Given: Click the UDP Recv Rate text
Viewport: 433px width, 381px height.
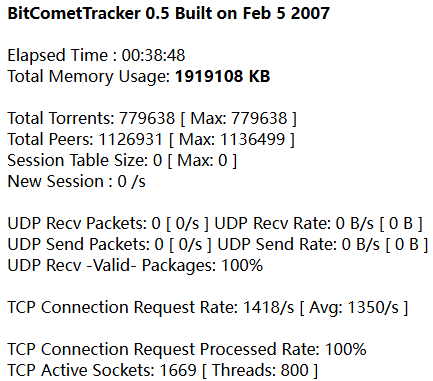Looking at the screenshot, I should (318, 223).
